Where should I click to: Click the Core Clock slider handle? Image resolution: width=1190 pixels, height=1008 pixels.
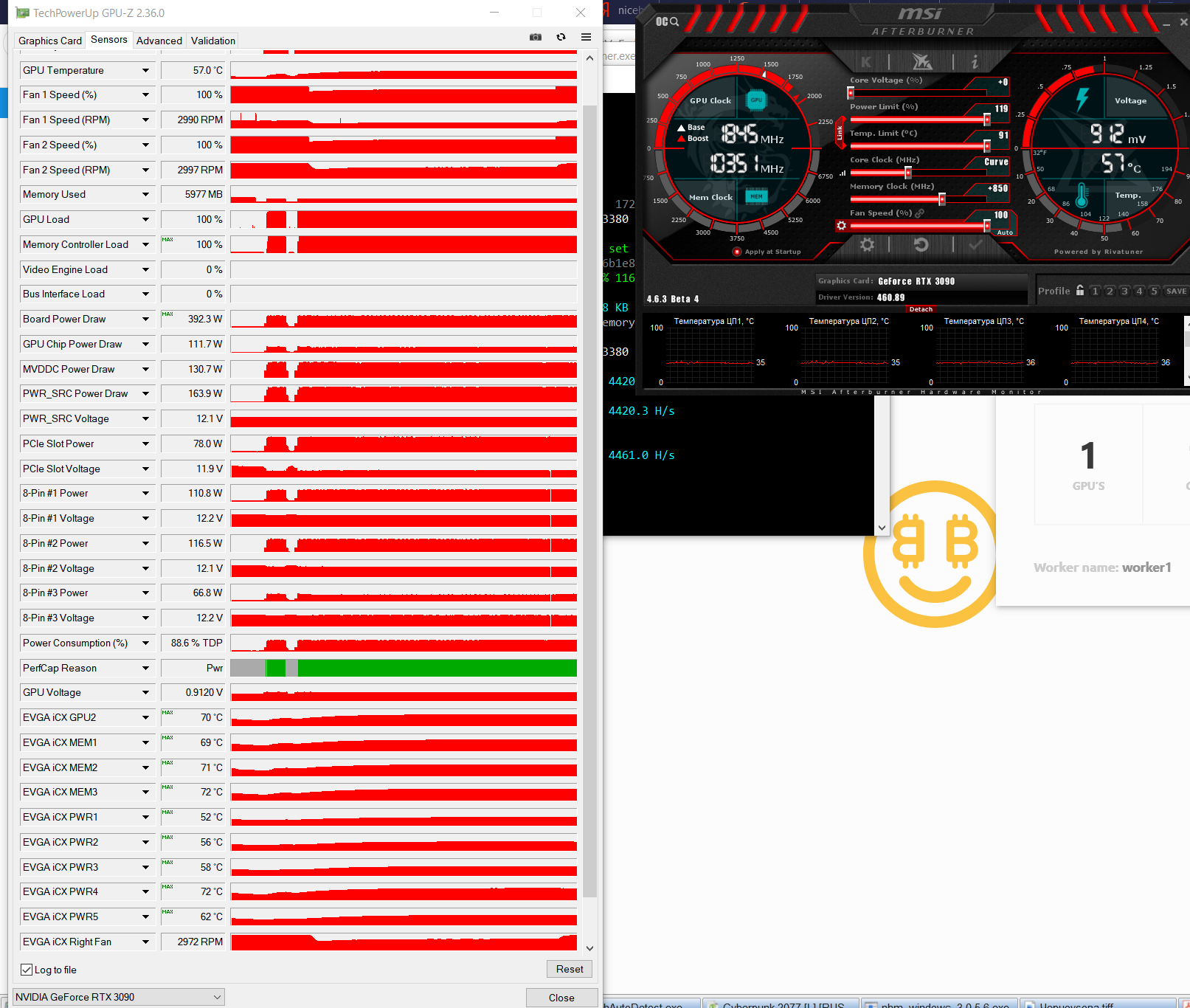[x=908, y=173]
